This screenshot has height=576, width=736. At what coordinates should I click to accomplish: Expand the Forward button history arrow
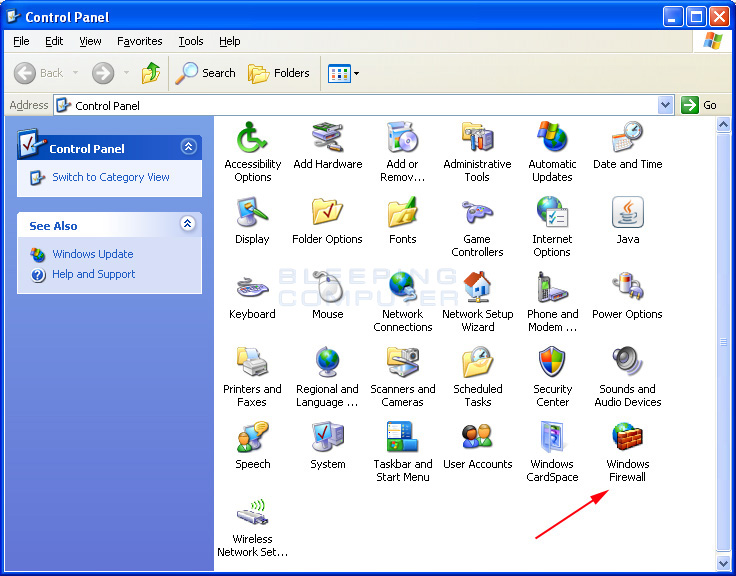click(126, 73)
